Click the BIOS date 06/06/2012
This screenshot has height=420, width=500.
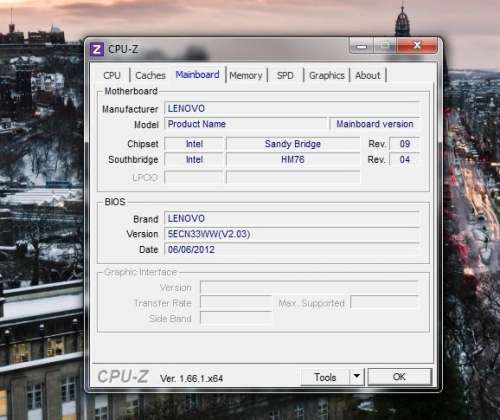[x=292, y=250]
